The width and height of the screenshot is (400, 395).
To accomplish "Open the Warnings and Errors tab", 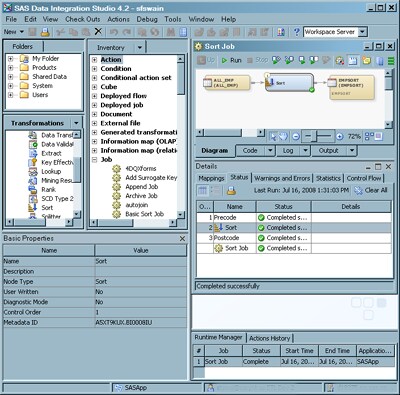I will [x=282, y=178].
